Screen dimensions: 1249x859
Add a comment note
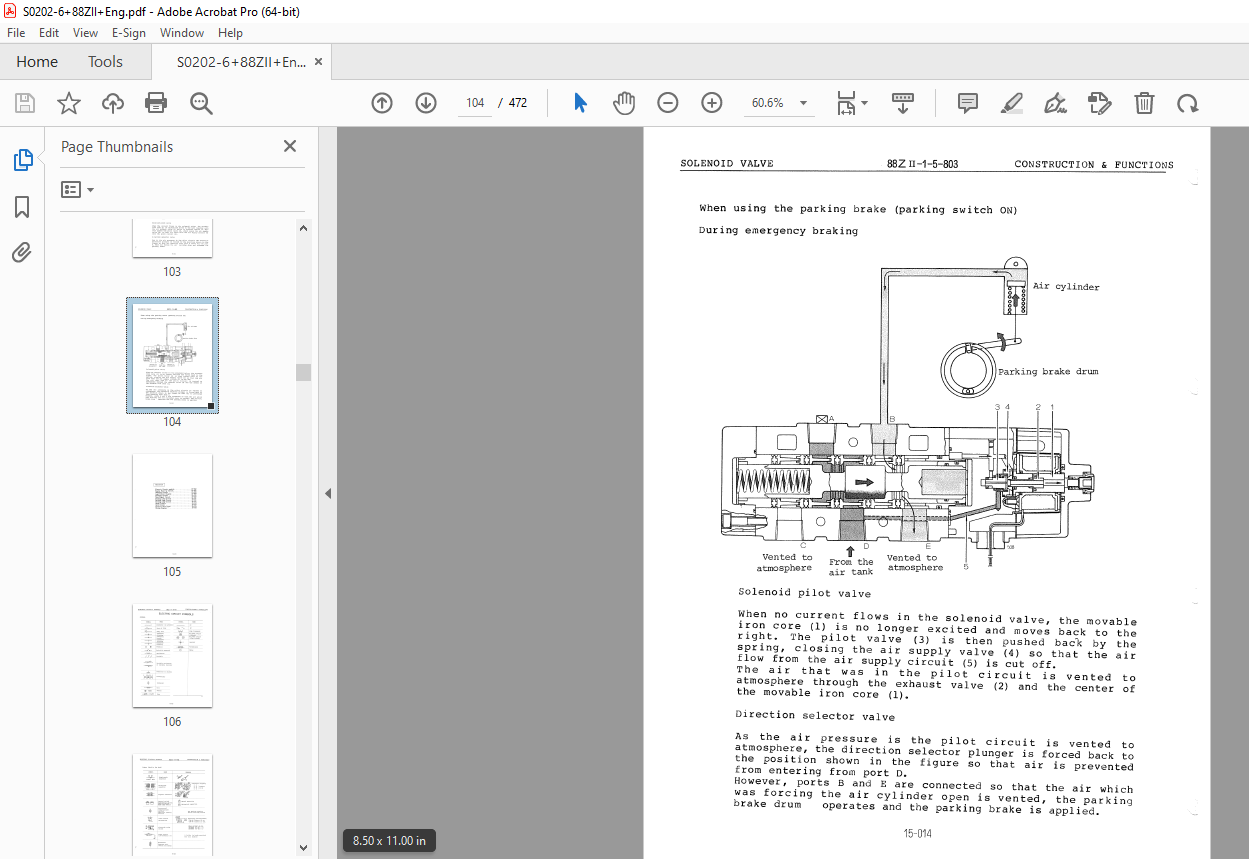[967, 103]
